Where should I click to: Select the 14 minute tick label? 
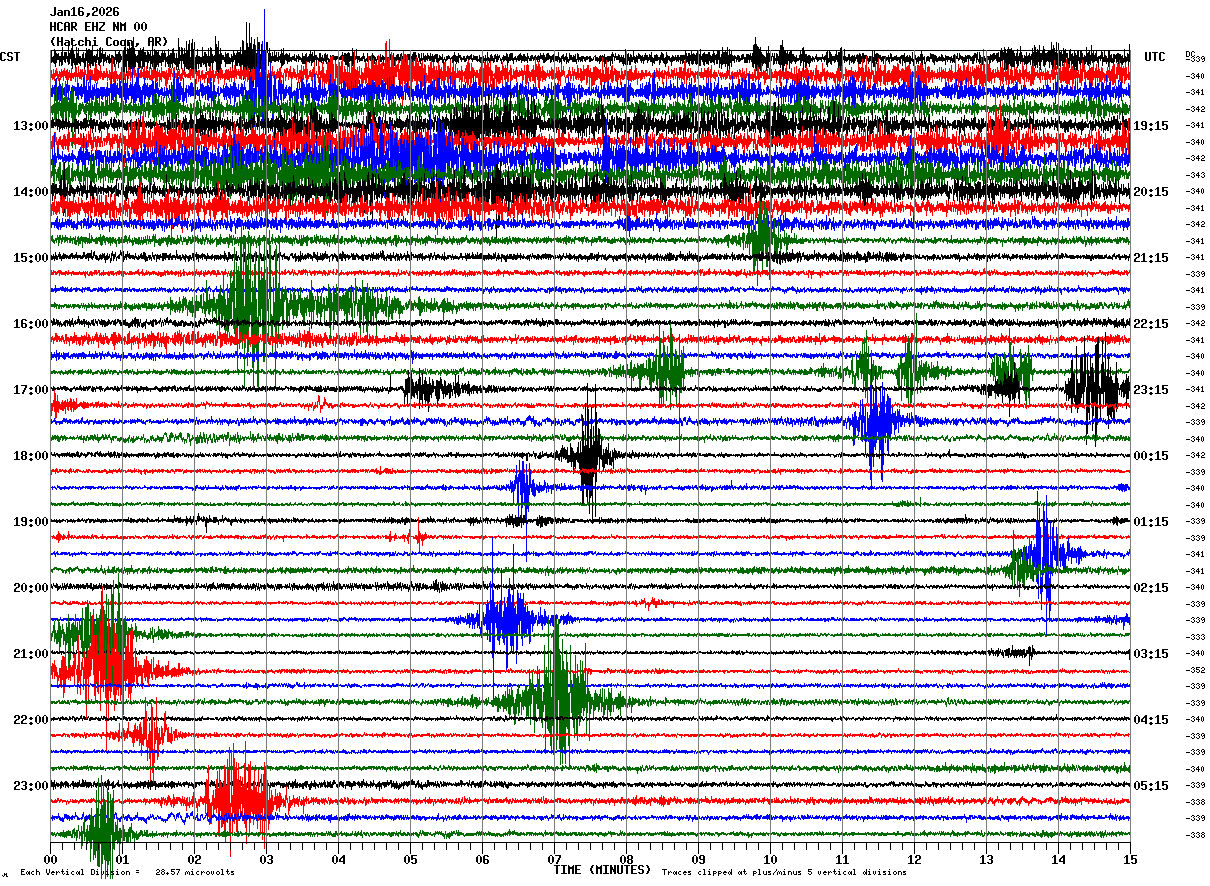[x=1058, y=860]
